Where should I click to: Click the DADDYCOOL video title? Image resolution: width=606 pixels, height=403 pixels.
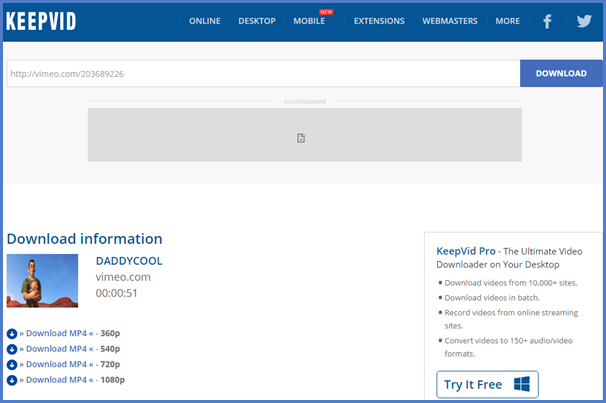coord(129,261)
